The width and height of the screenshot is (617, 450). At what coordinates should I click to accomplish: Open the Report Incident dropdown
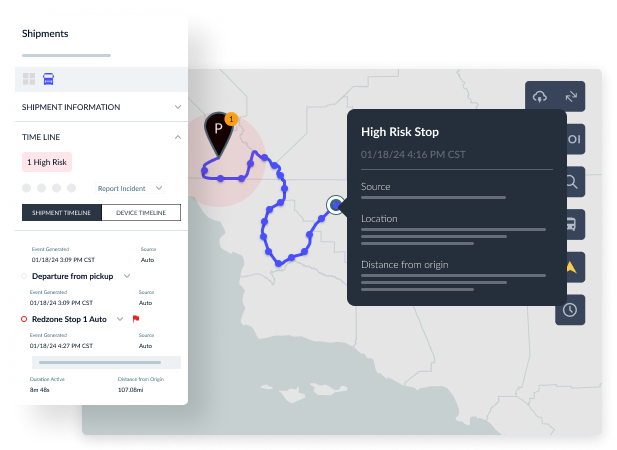(158, 188)
